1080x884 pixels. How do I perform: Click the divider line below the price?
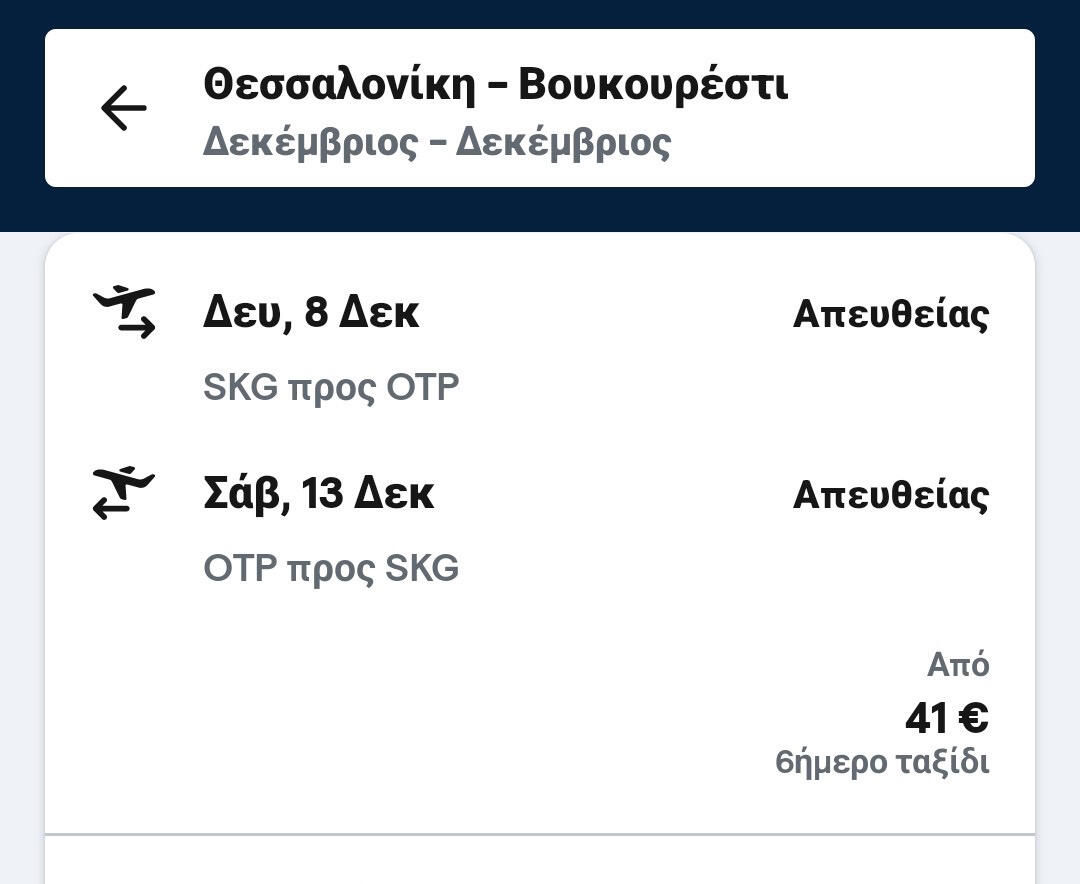540,834
